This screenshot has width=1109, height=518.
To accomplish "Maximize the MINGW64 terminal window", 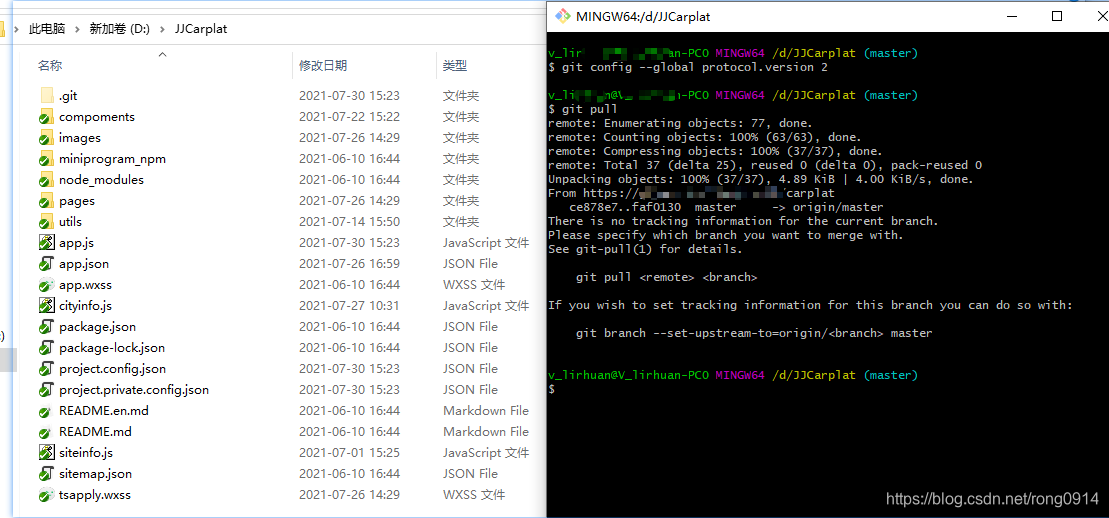I will click(1057, 16).
